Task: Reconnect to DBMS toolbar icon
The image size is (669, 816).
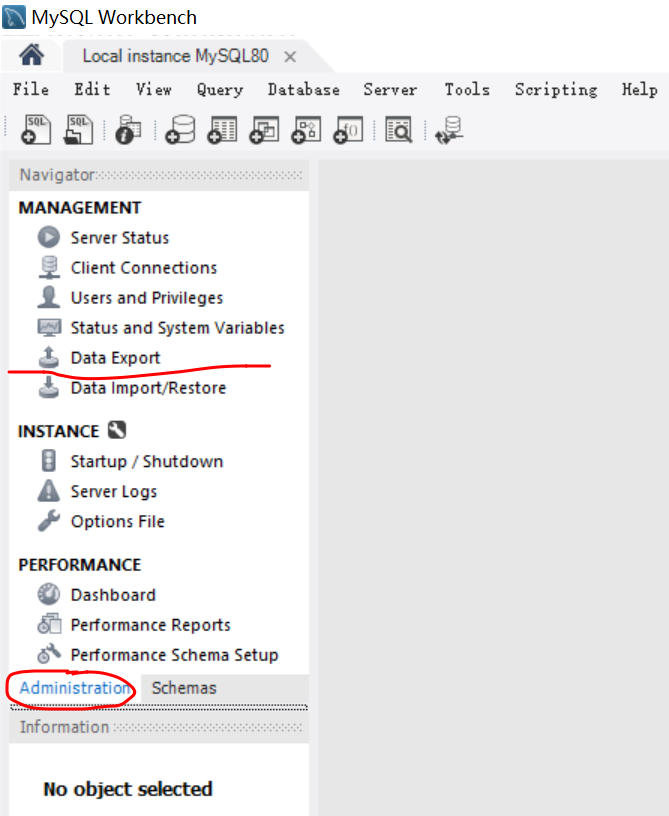Action: click(x=449, y=130)
